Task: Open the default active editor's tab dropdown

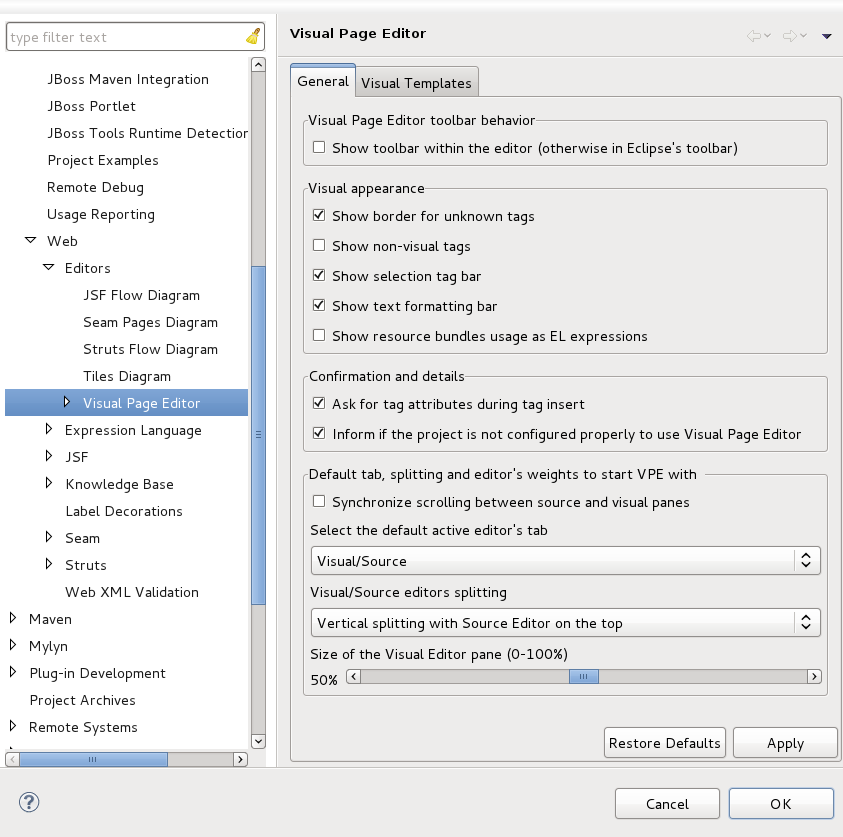Action: pyautogui.click(x=565, y=561)
